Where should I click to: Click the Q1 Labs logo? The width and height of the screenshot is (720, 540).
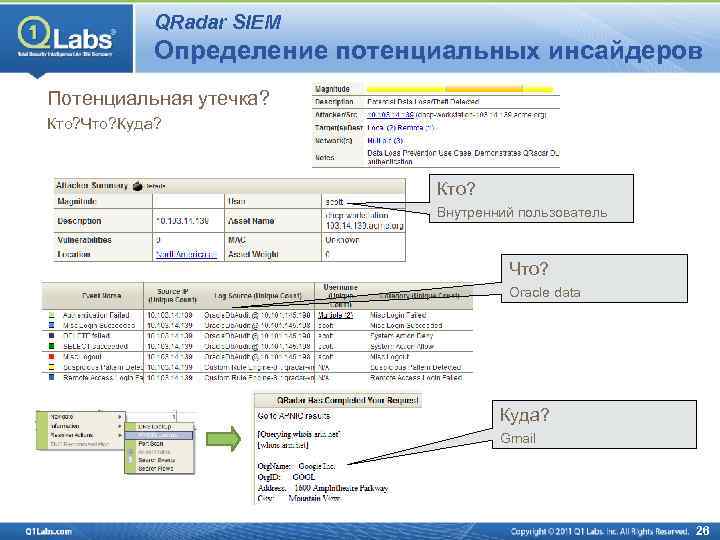click(67, 37)
